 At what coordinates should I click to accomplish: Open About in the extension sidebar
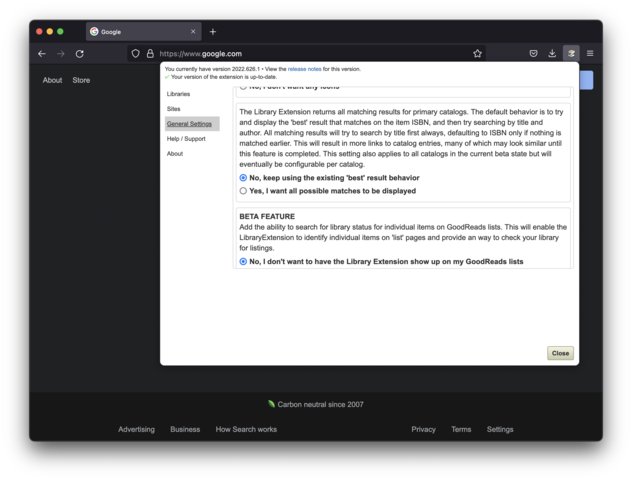(175, 154)
